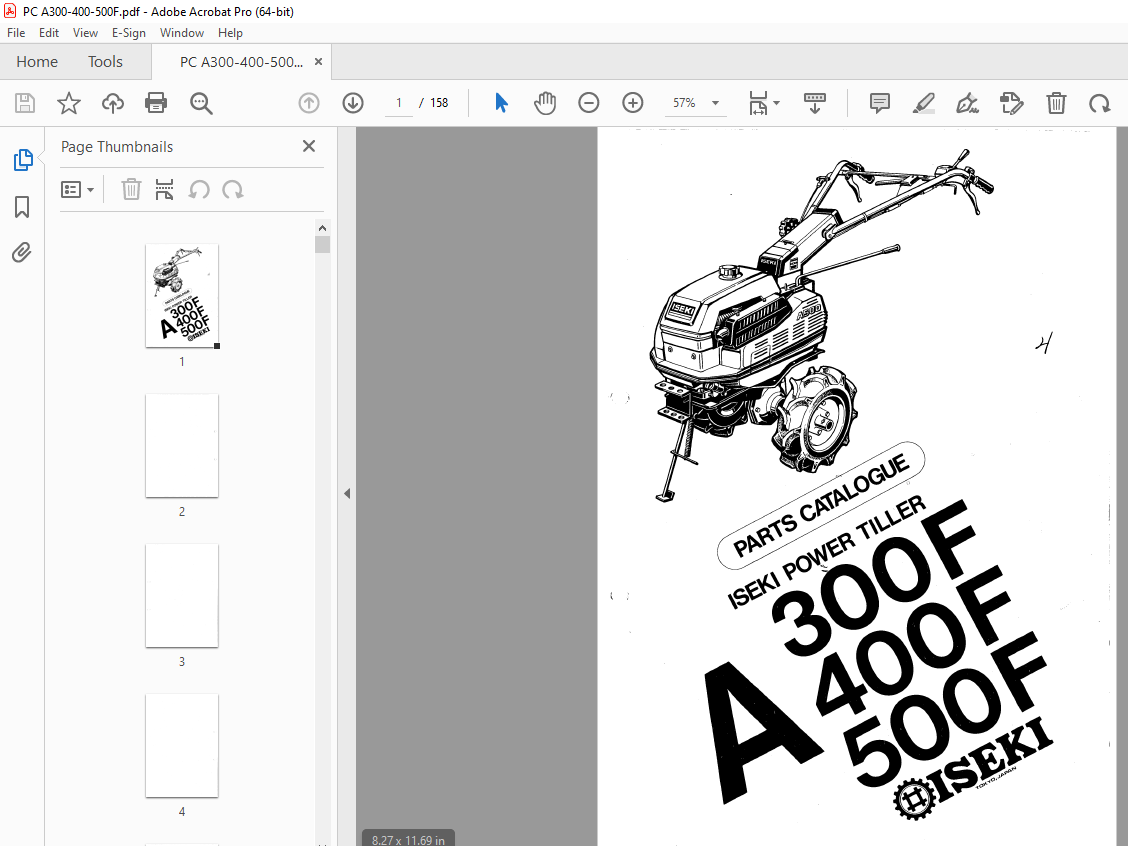Select the Hand pan tool
This screenshot has width=1128, height=846.
pyautogui.click(x=545, y=103)
